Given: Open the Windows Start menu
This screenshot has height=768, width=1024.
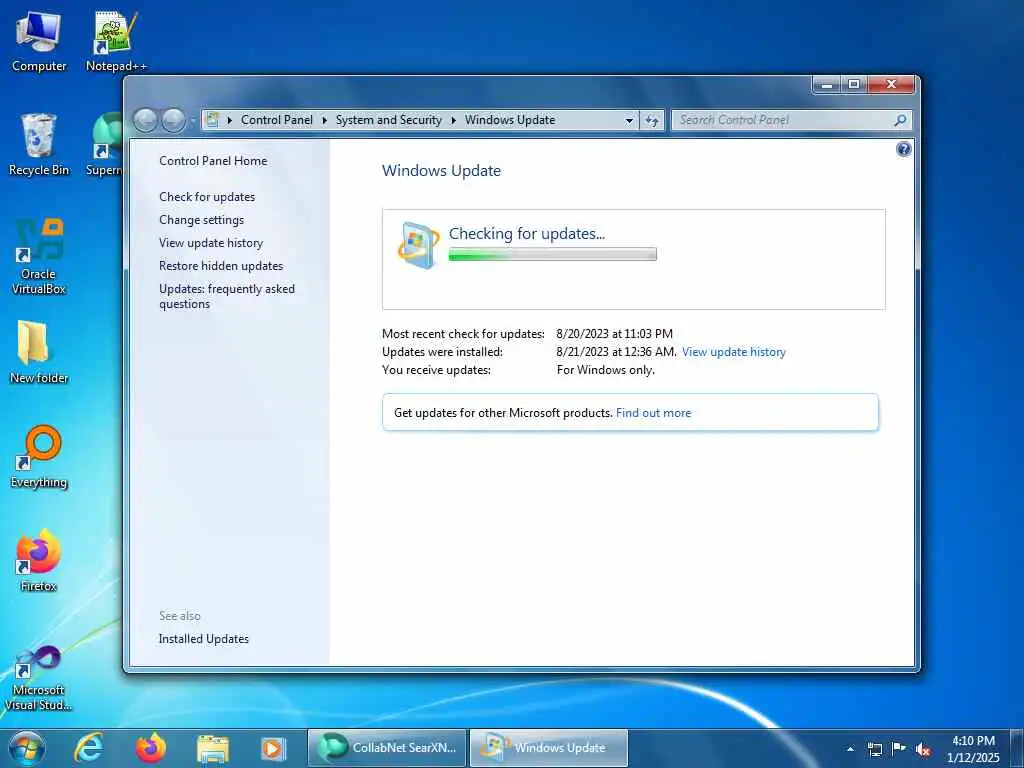Looking at the screenshot, I should click(27, 748).
